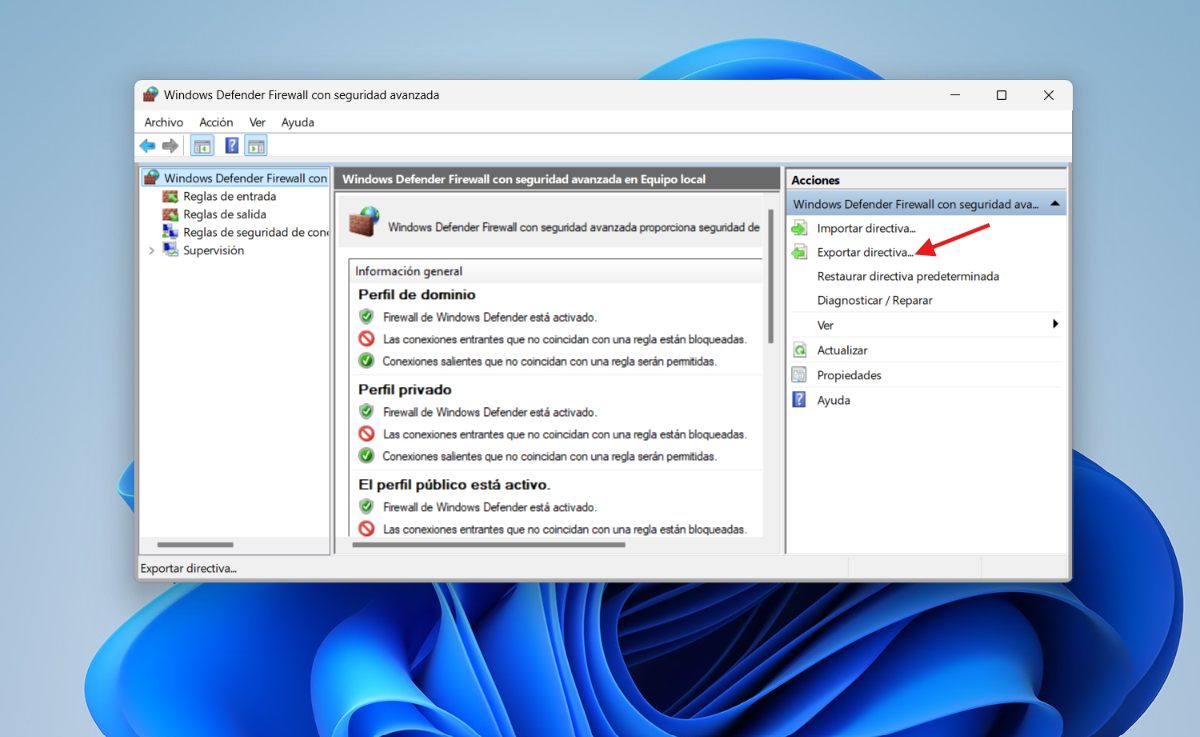
Task: Click the Forward arrow toolbar icon
Action: (x=171, y=146)
